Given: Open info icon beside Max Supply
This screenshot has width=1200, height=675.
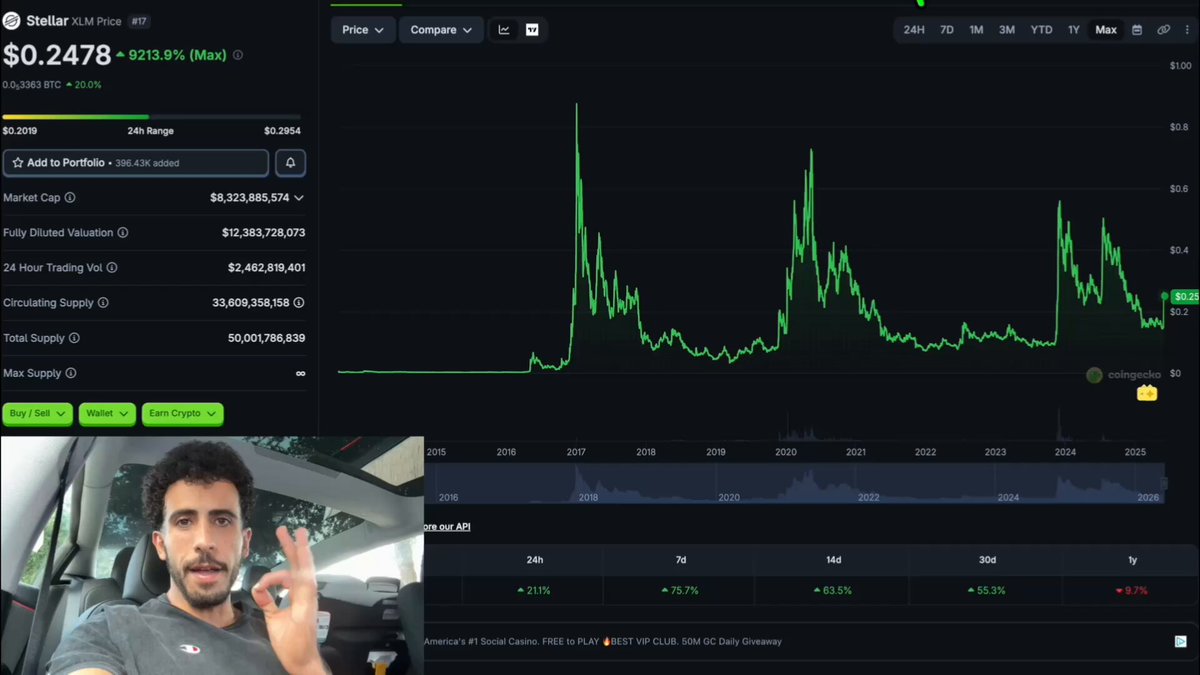Looking at the screenshot, I should click(70, 373).
